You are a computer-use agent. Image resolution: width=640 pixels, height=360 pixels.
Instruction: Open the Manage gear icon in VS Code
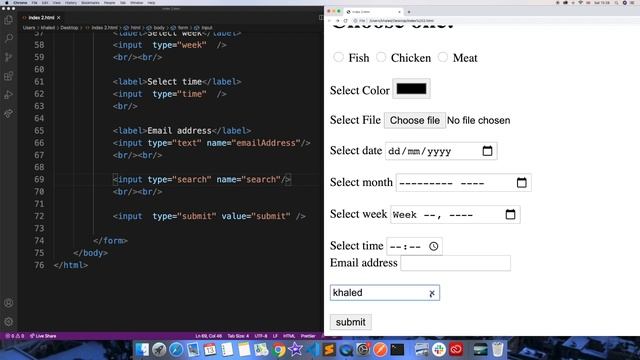9,322
